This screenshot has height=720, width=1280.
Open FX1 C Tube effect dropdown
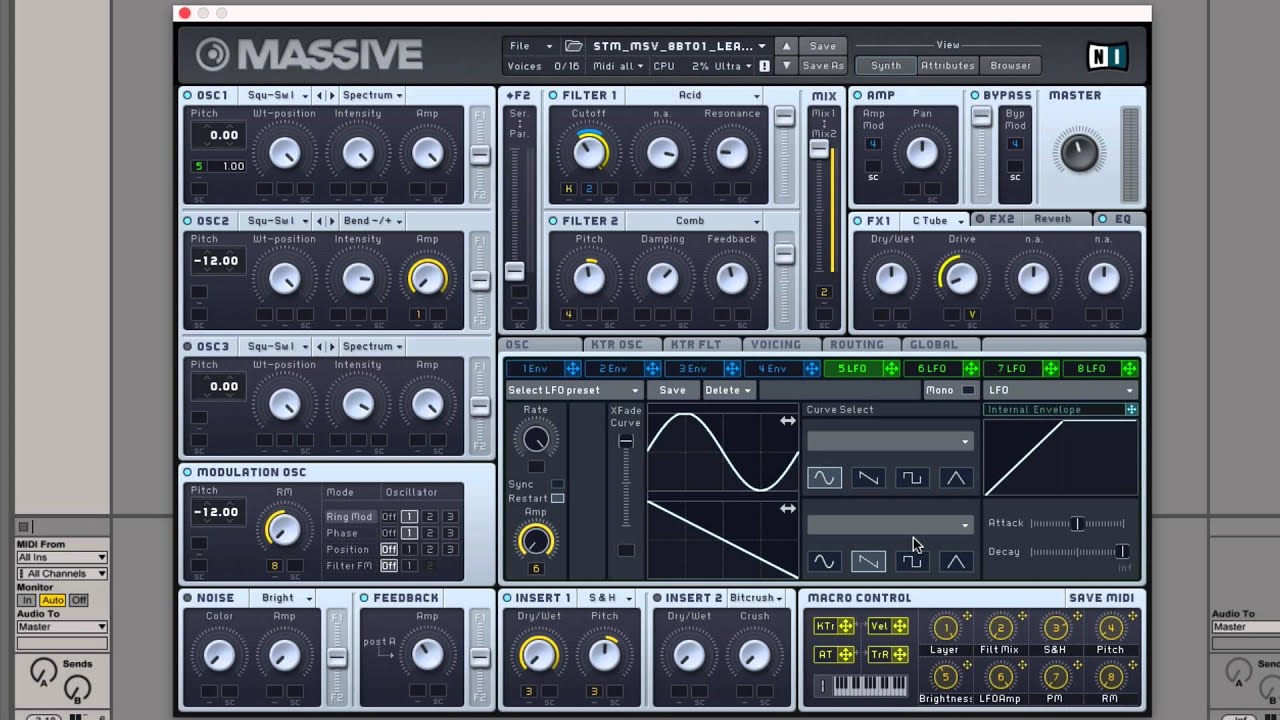pos(937,220)
